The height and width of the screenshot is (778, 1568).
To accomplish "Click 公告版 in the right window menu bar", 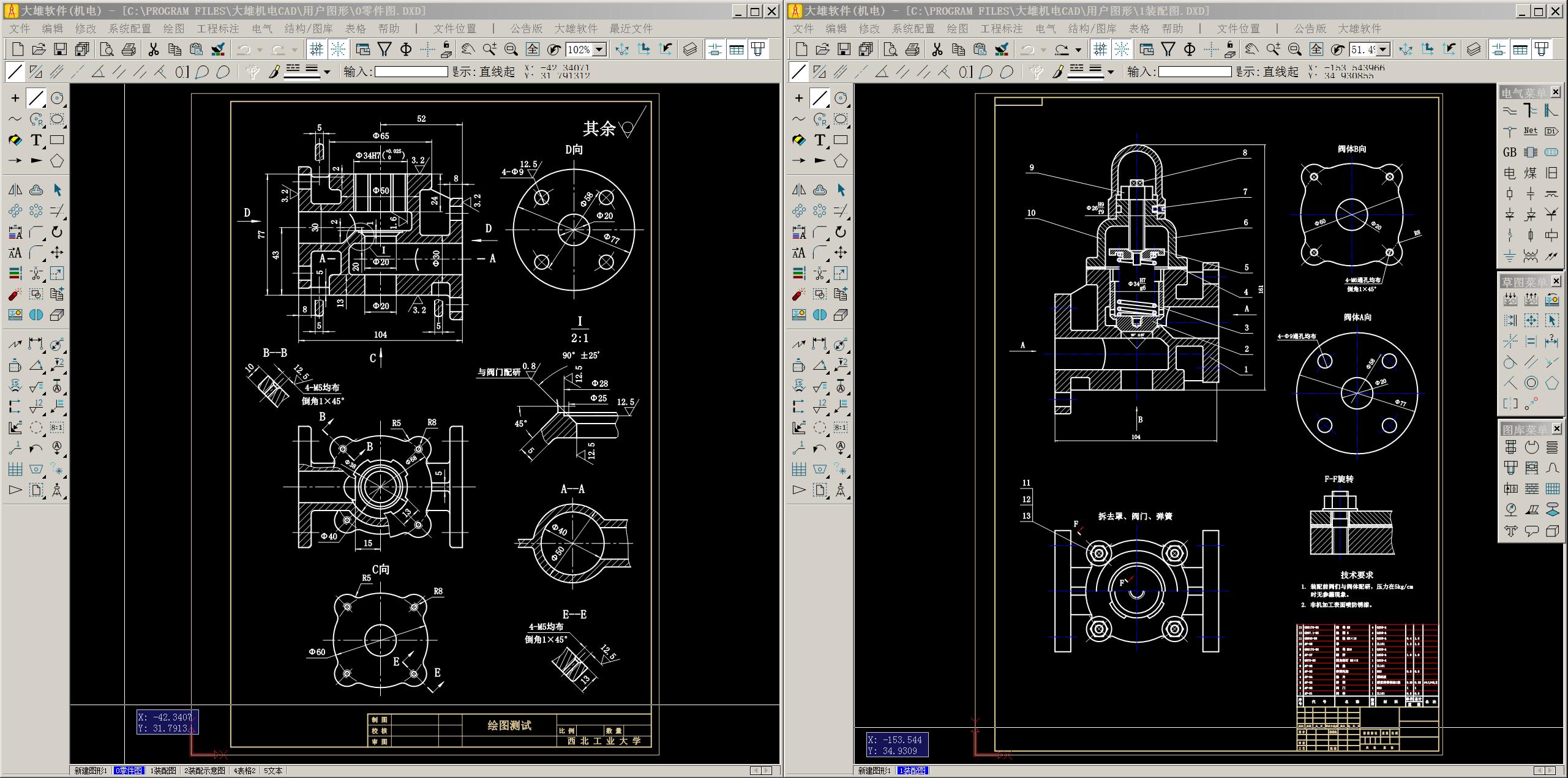I will (1310, 29).
